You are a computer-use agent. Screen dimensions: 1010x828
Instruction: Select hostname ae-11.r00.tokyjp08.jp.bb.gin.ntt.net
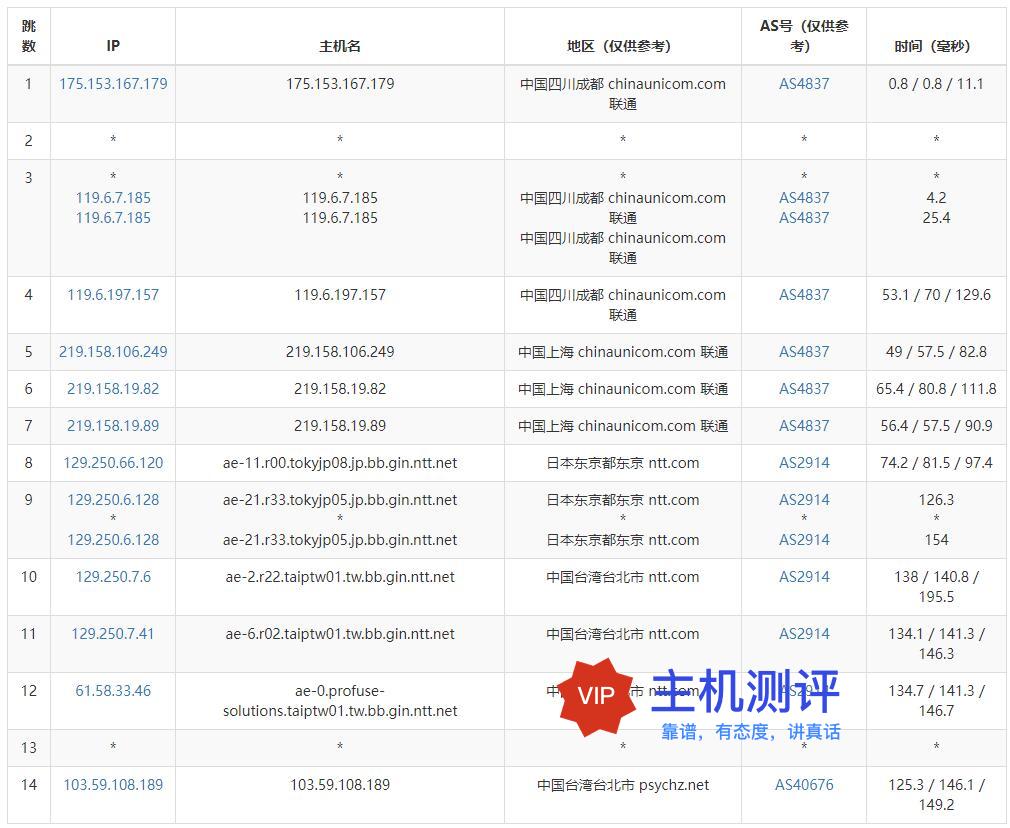[340, 463]
